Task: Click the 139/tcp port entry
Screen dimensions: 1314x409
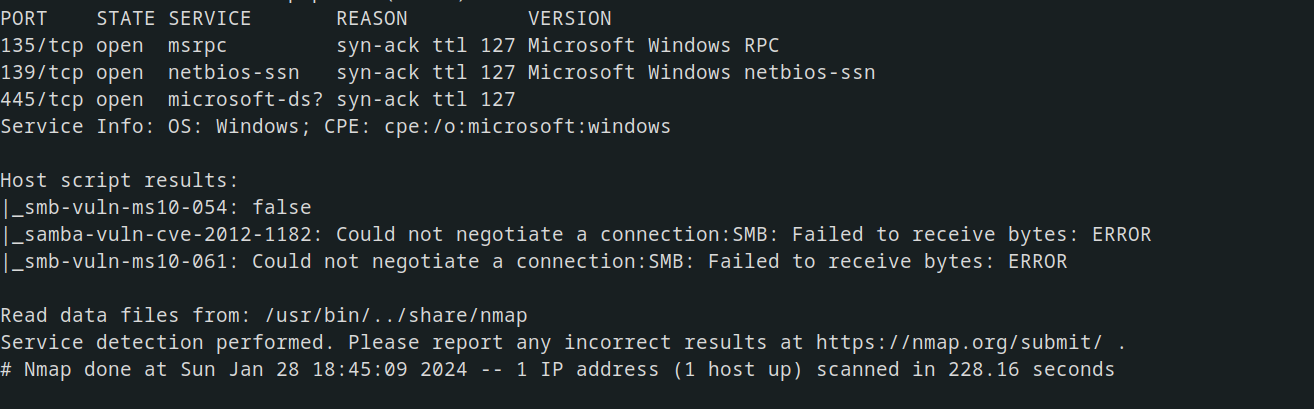Action: [x=42, y=72]
